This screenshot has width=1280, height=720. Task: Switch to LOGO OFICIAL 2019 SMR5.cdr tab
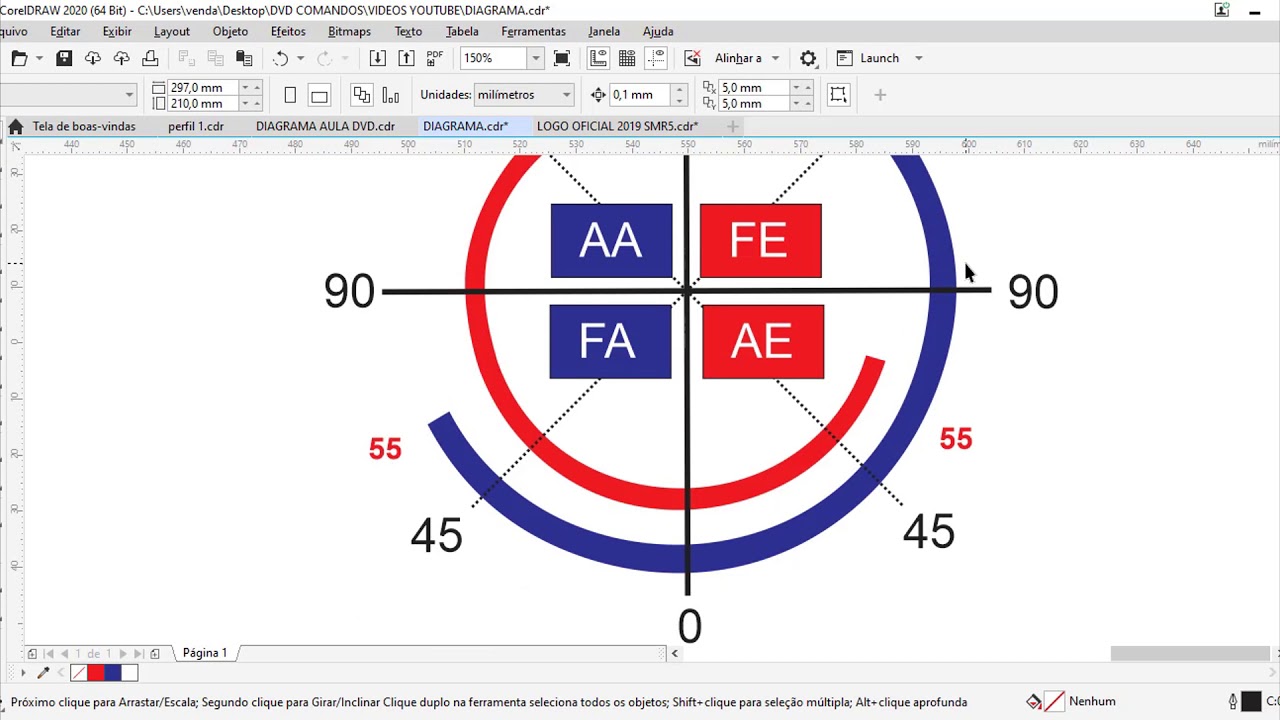[617, 127]
